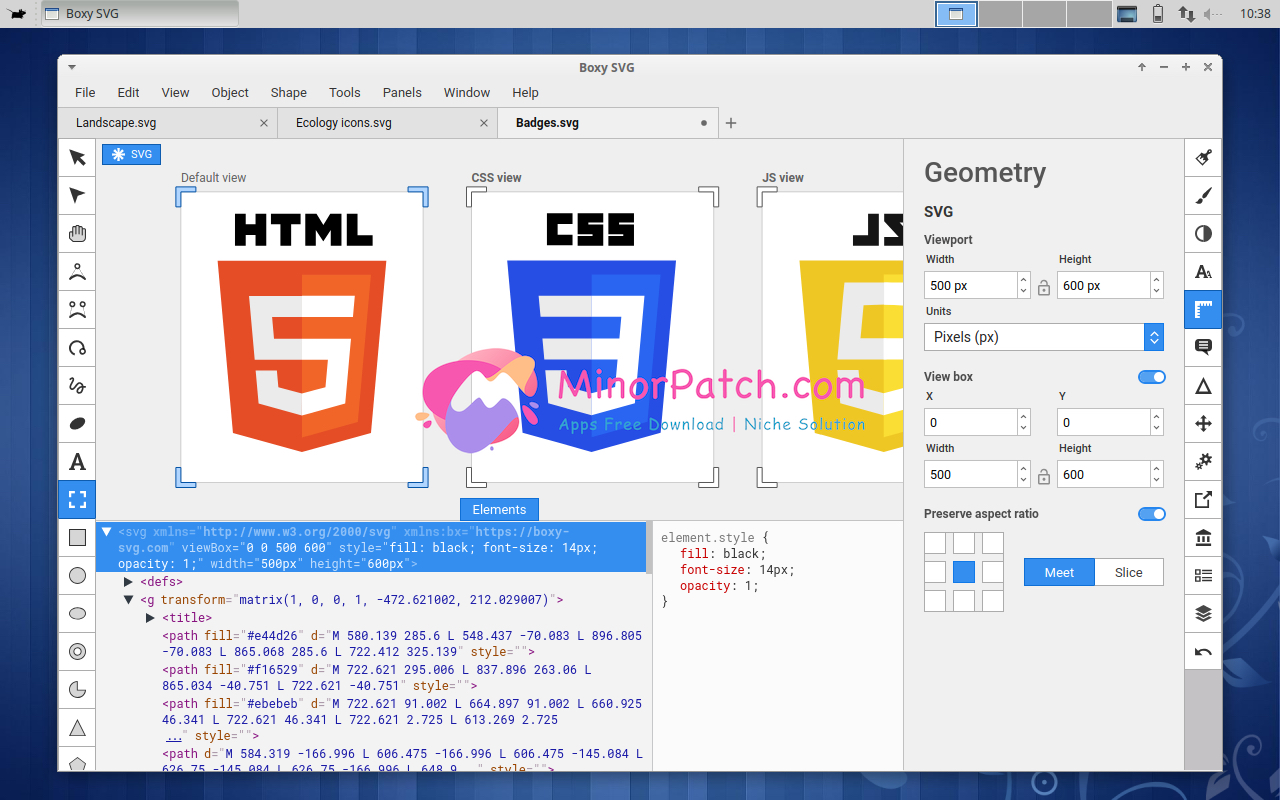Open the Compositing half-circle panel
The image size is (1280, 800).
(x=1203, y=233)
